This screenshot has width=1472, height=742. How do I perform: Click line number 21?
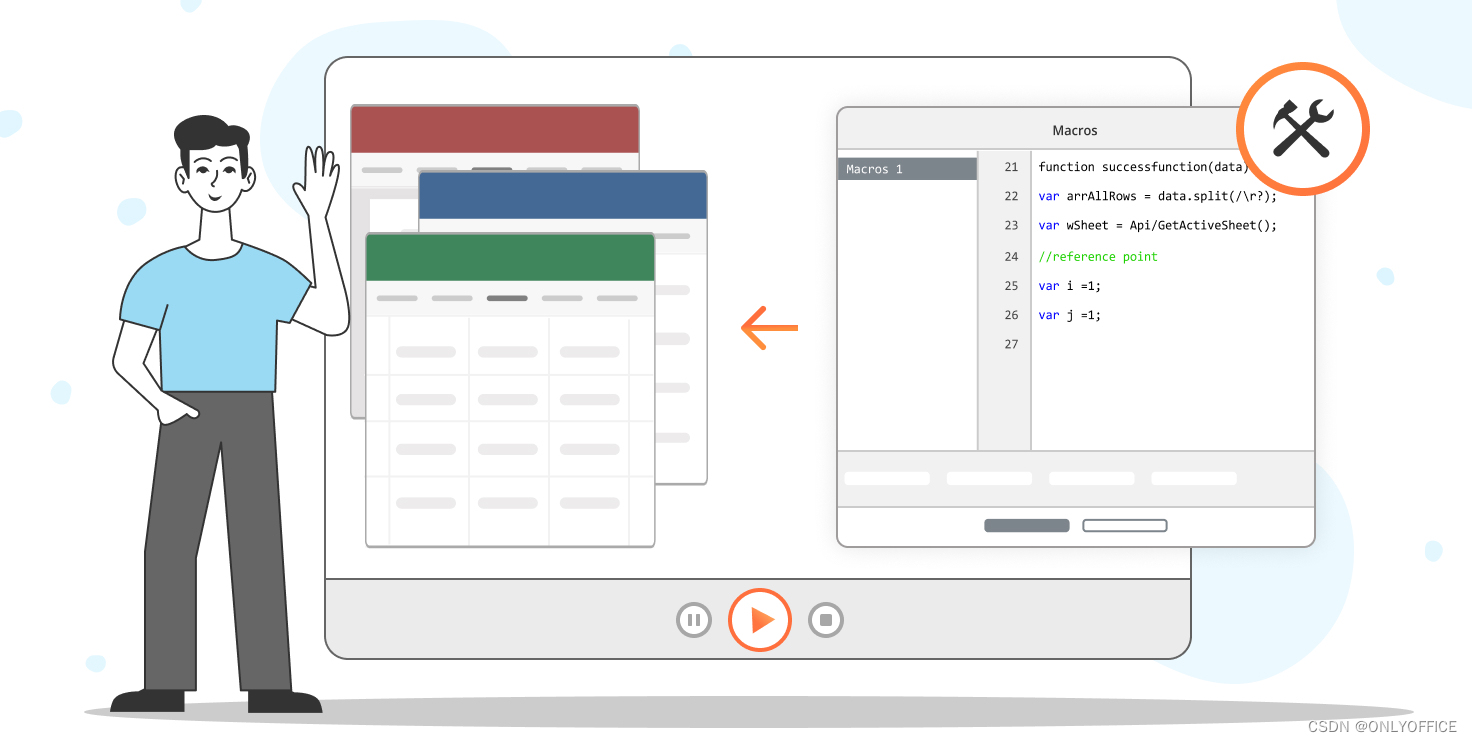coord(1011,167)
